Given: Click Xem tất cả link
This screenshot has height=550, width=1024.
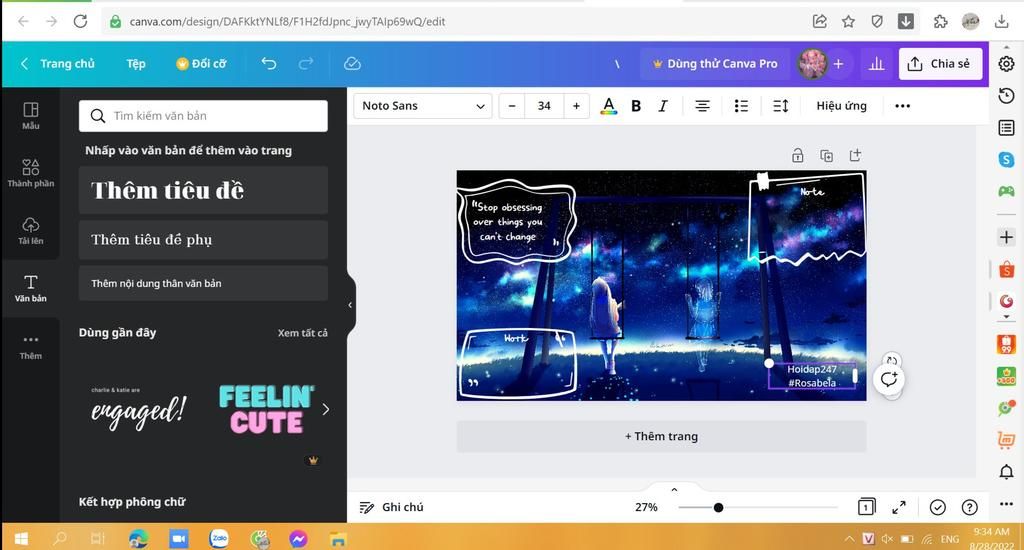Looking at the screenshot, I should click(302, 332).
